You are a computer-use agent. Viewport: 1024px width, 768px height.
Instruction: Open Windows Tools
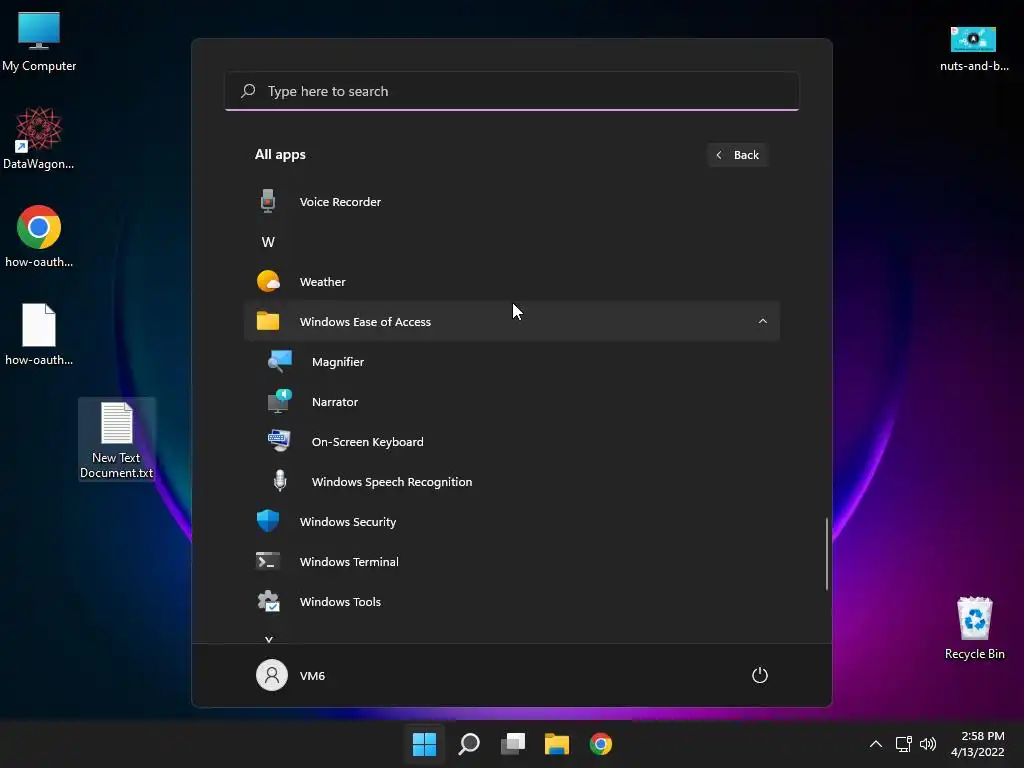tap(511, 601)
